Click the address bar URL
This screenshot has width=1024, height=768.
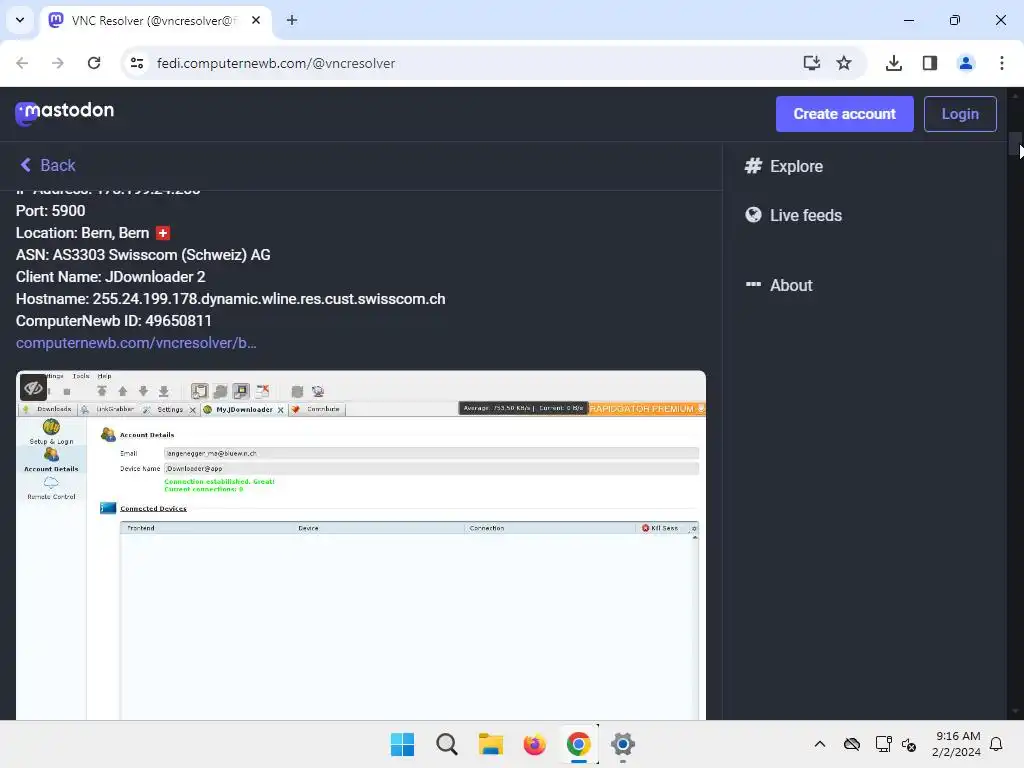(x=276, y=63)
